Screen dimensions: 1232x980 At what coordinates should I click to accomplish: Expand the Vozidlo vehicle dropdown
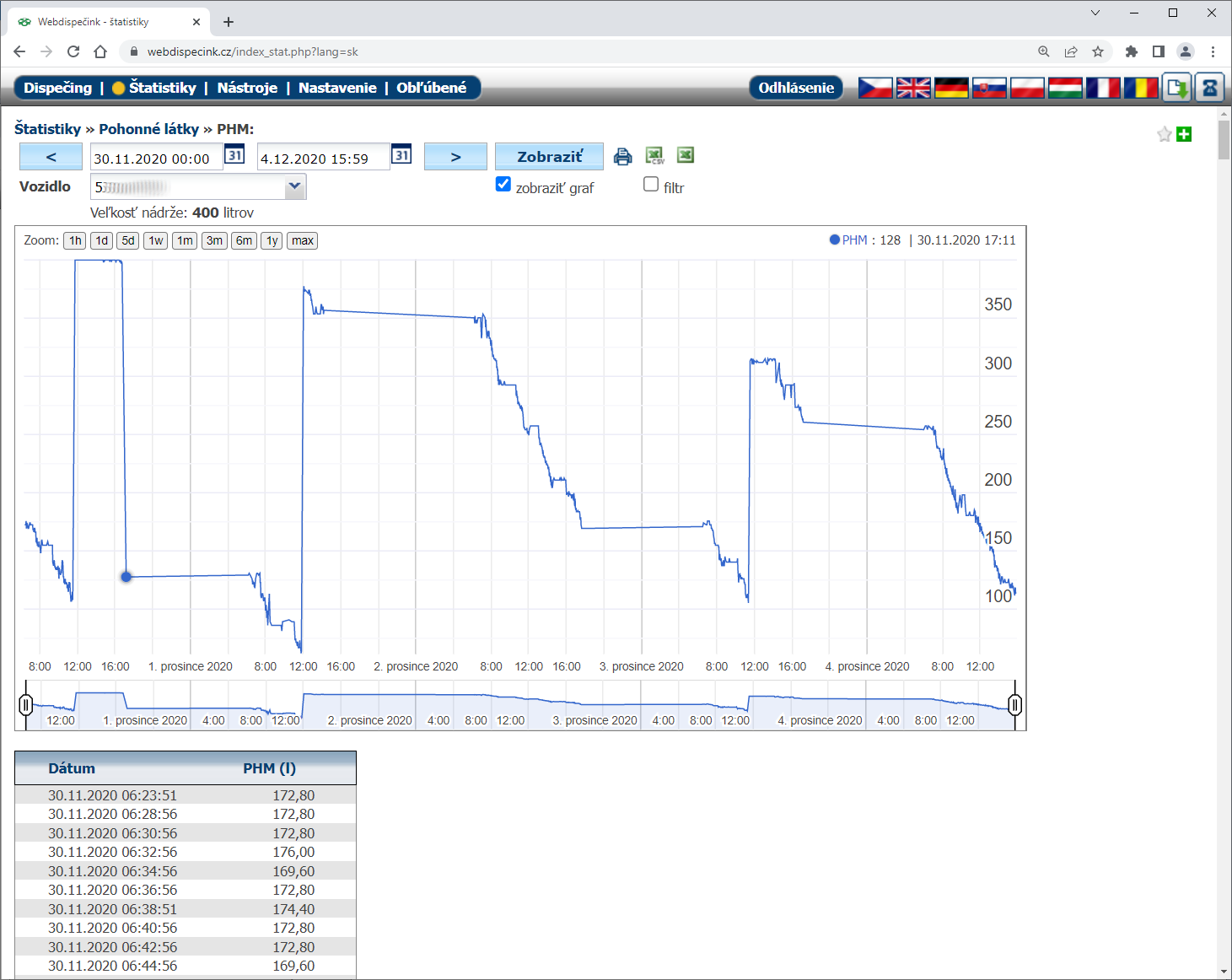click(x=294, y=186)
